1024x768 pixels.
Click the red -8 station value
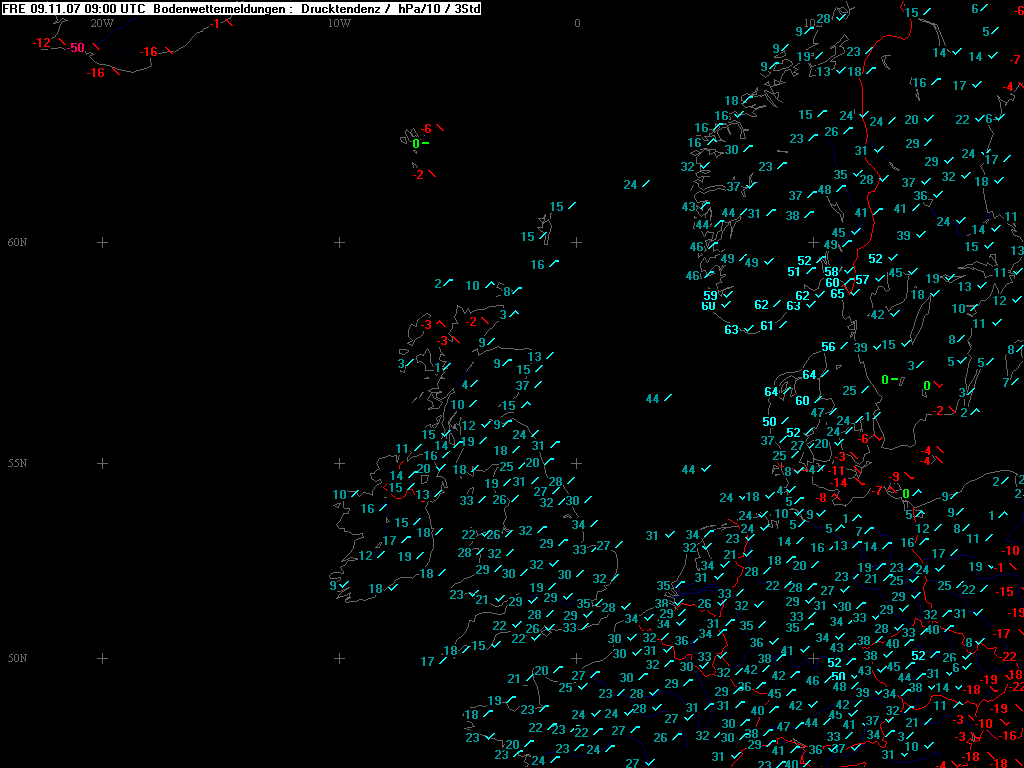coord(821,497)
